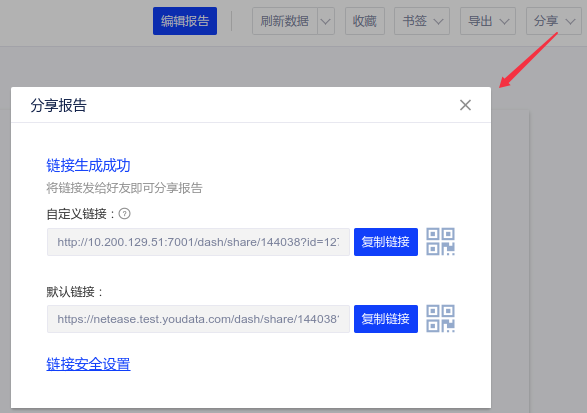Open the 导出 dropdown menu
The image size is (587, 413).
[488, 21]
